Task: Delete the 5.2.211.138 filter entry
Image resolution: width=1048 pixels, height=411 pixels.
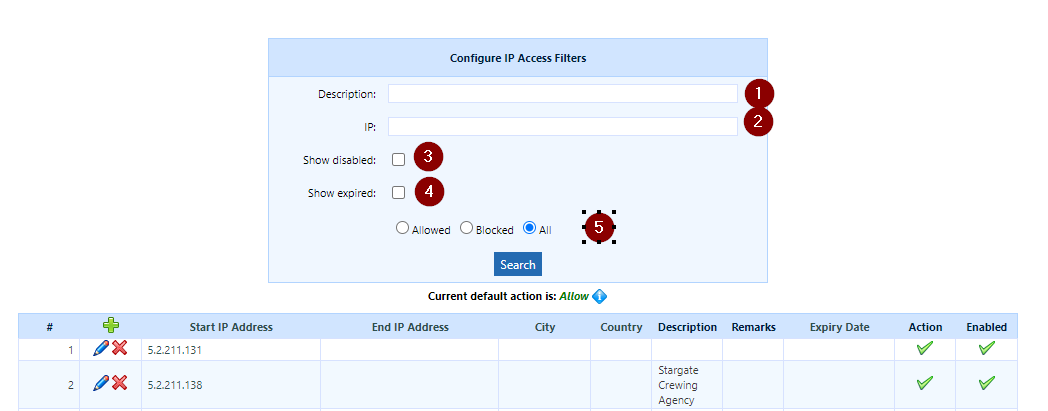Action: (119, 383)
